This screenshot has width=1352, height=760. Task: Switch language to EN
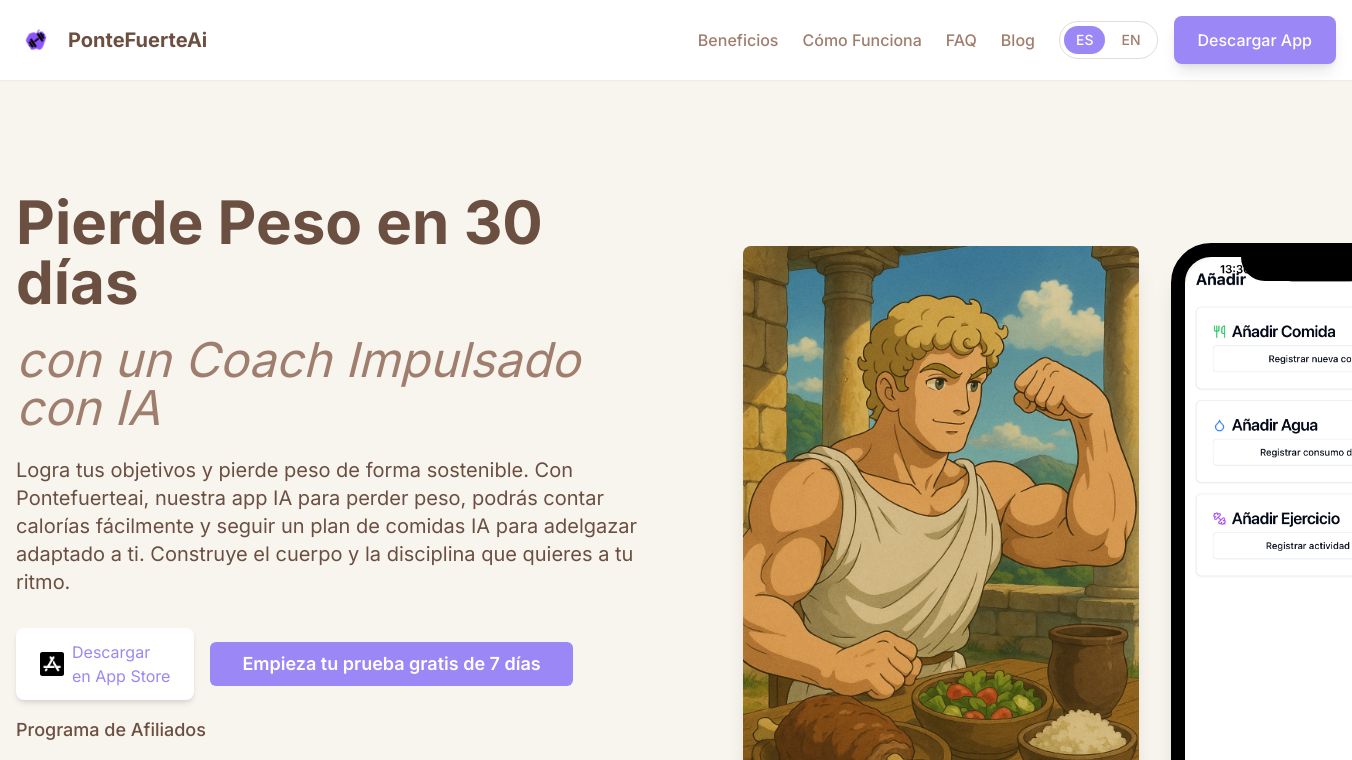click(1131, 40)
